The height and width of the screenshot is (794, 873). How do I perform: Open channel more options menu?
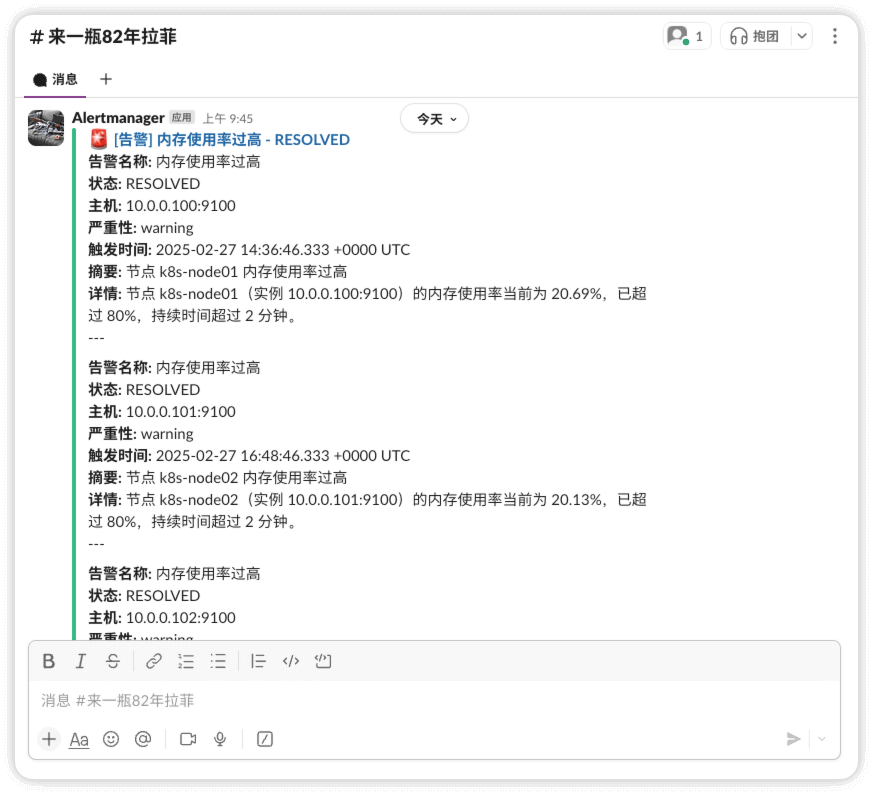[835, 36]
